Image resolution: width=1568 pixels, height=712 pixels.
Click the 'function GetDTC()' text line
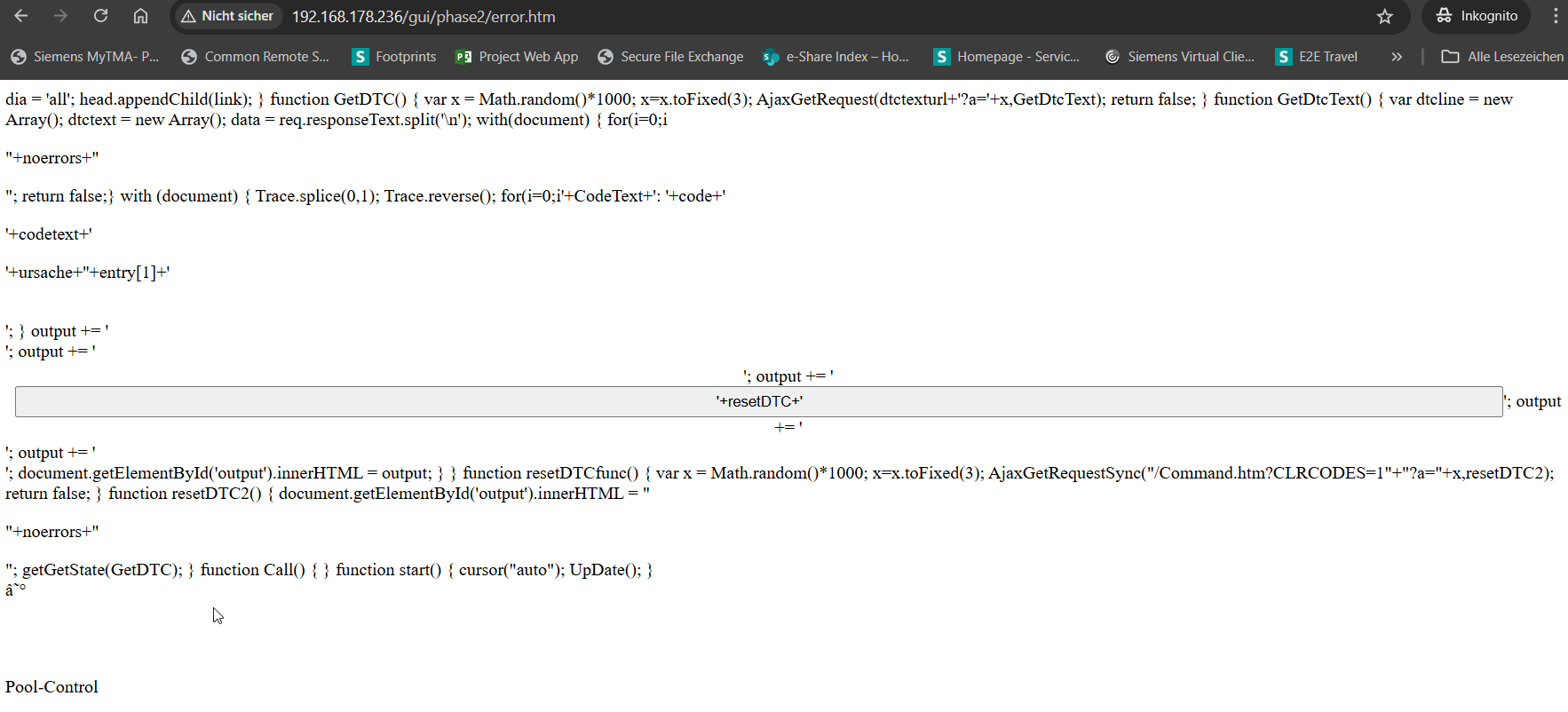click(x=338, y=99)
